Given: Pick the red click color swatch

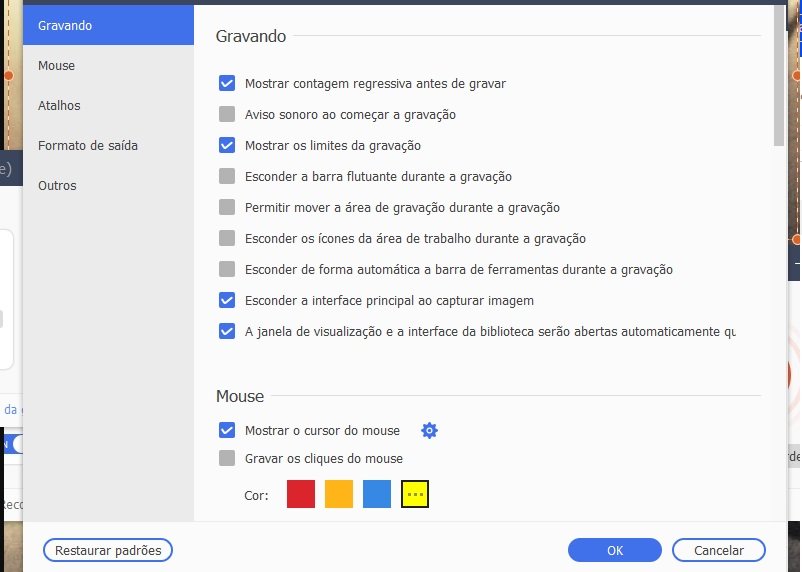Looking at the screenshot, I should click(301, 494).
